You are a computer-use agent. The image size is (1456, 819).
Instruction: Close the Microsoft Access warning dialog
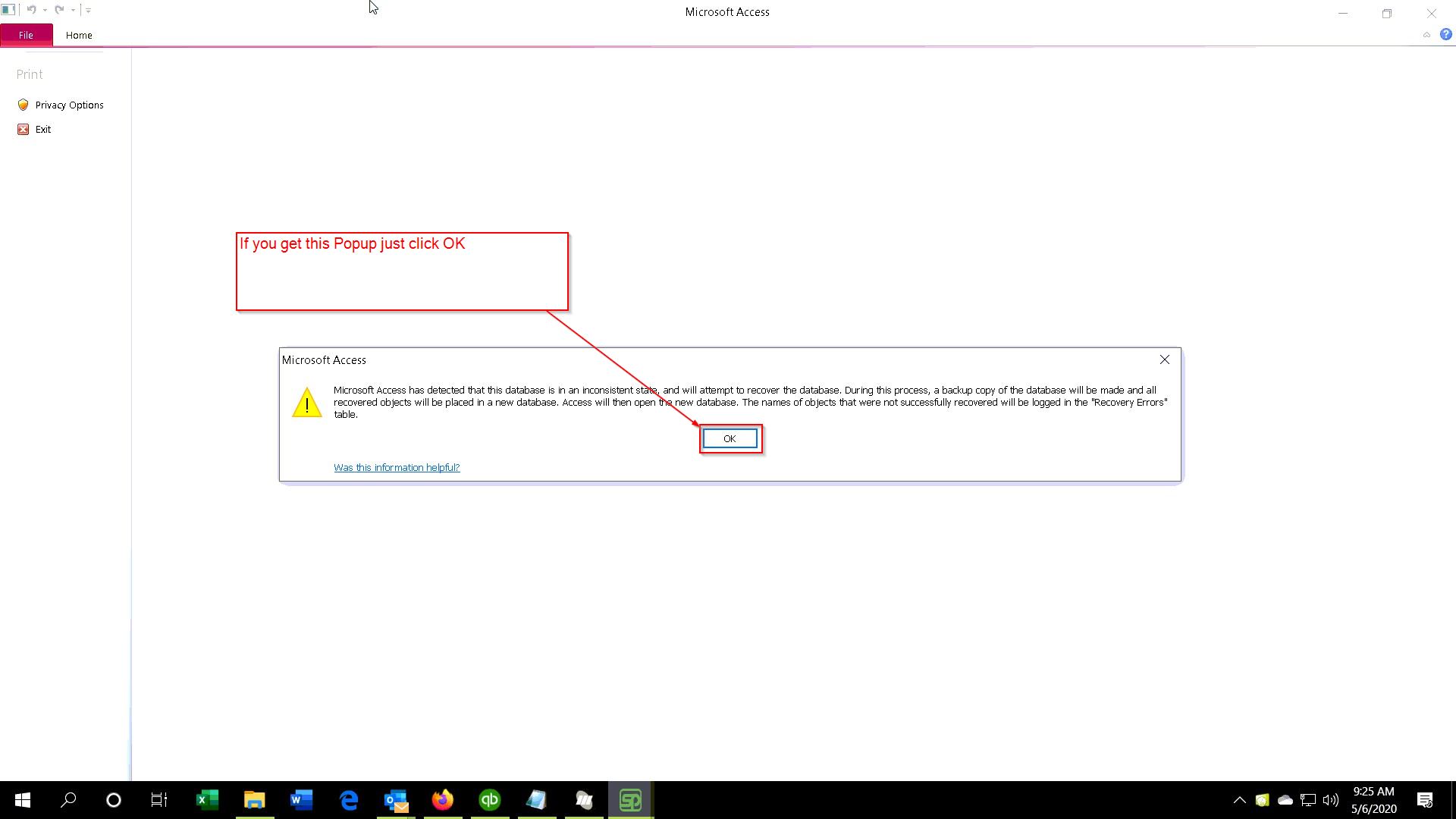click(x=1165, y=360)
